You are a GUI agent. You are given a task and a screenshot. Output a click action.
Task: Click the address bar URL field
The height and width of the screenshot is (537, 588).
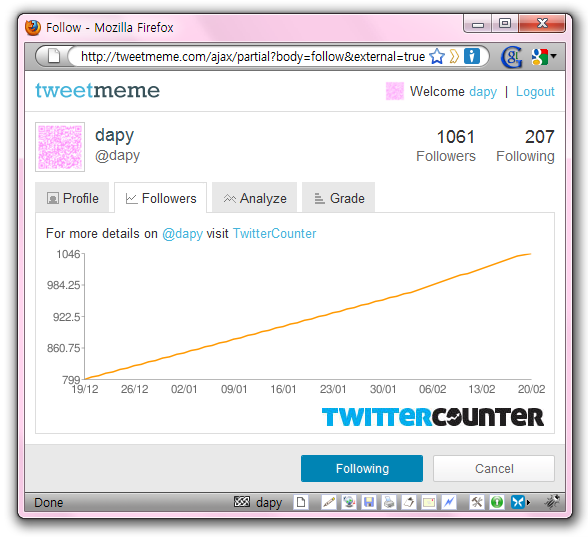(x=253, y=57)
